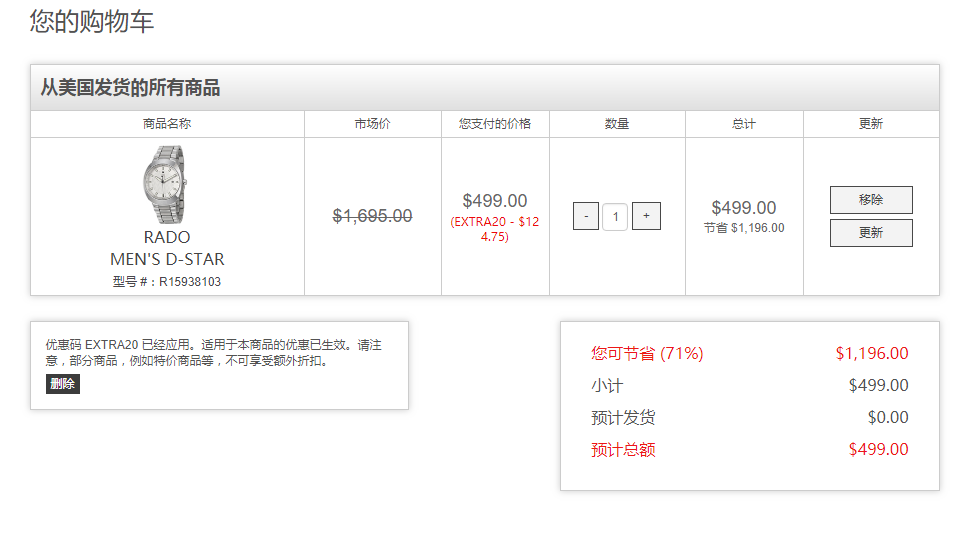This screenshot has height=536, width=956.
Task: Open the Rado watch thumbnail image
Action: coord(165,184)
